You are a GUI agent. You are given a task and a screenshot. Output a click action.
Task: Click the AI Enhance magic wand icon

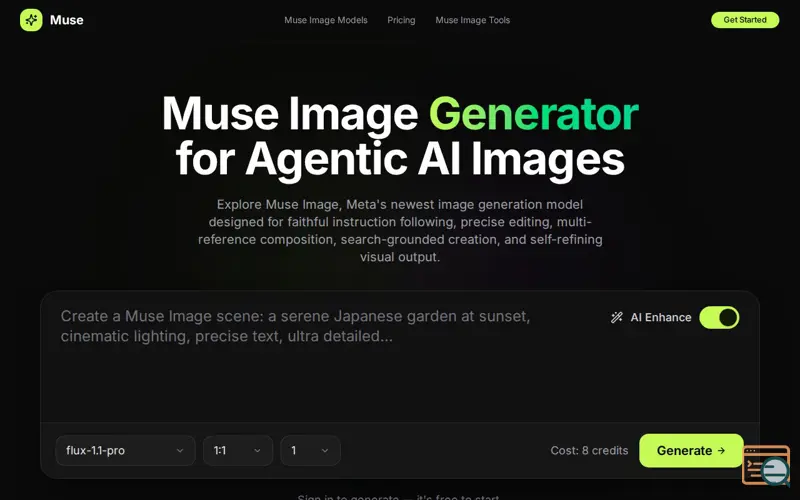point(616,317)
